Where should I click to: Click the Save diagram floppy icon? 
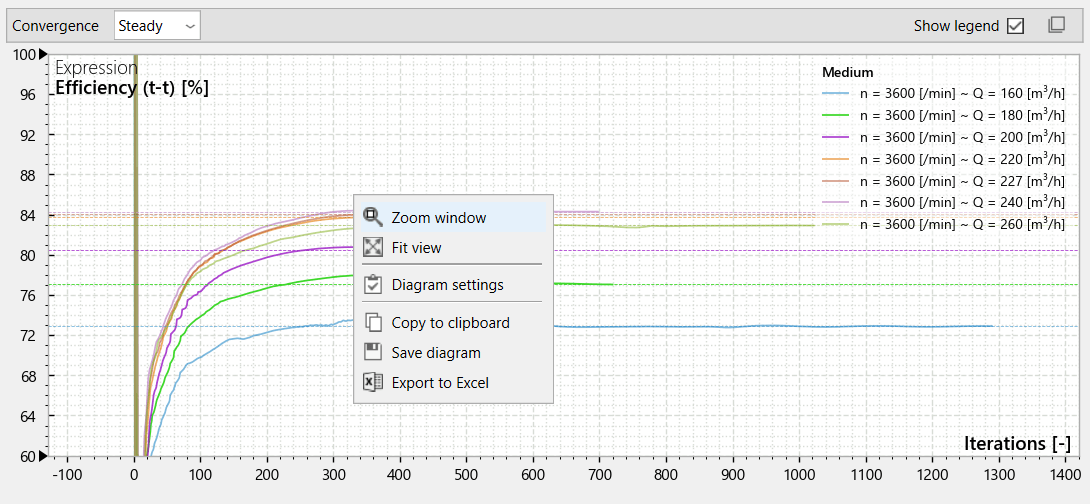373,352
